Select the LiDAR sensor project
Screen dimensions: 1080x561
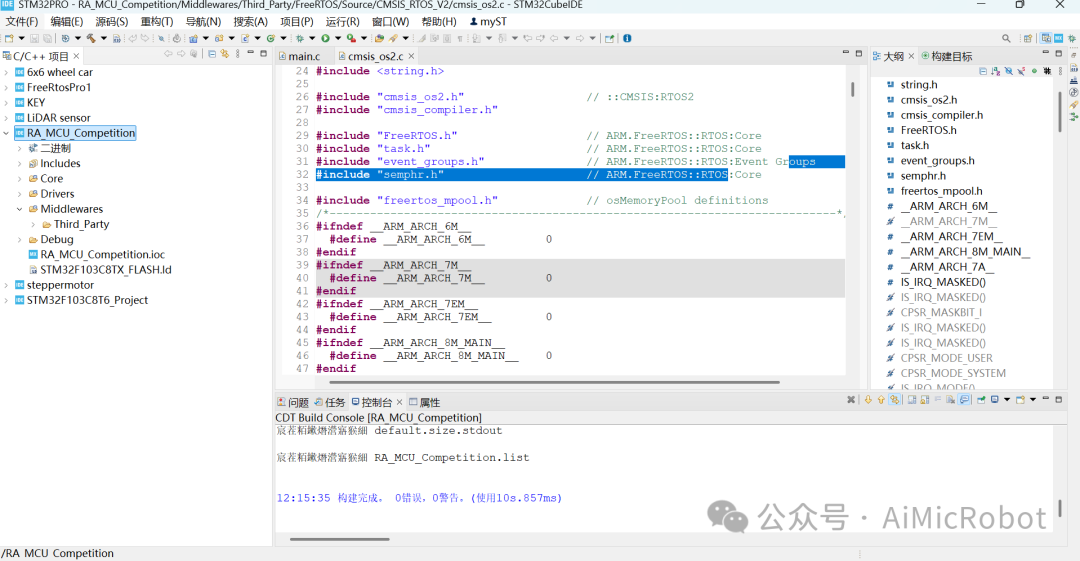pos(59,118)
